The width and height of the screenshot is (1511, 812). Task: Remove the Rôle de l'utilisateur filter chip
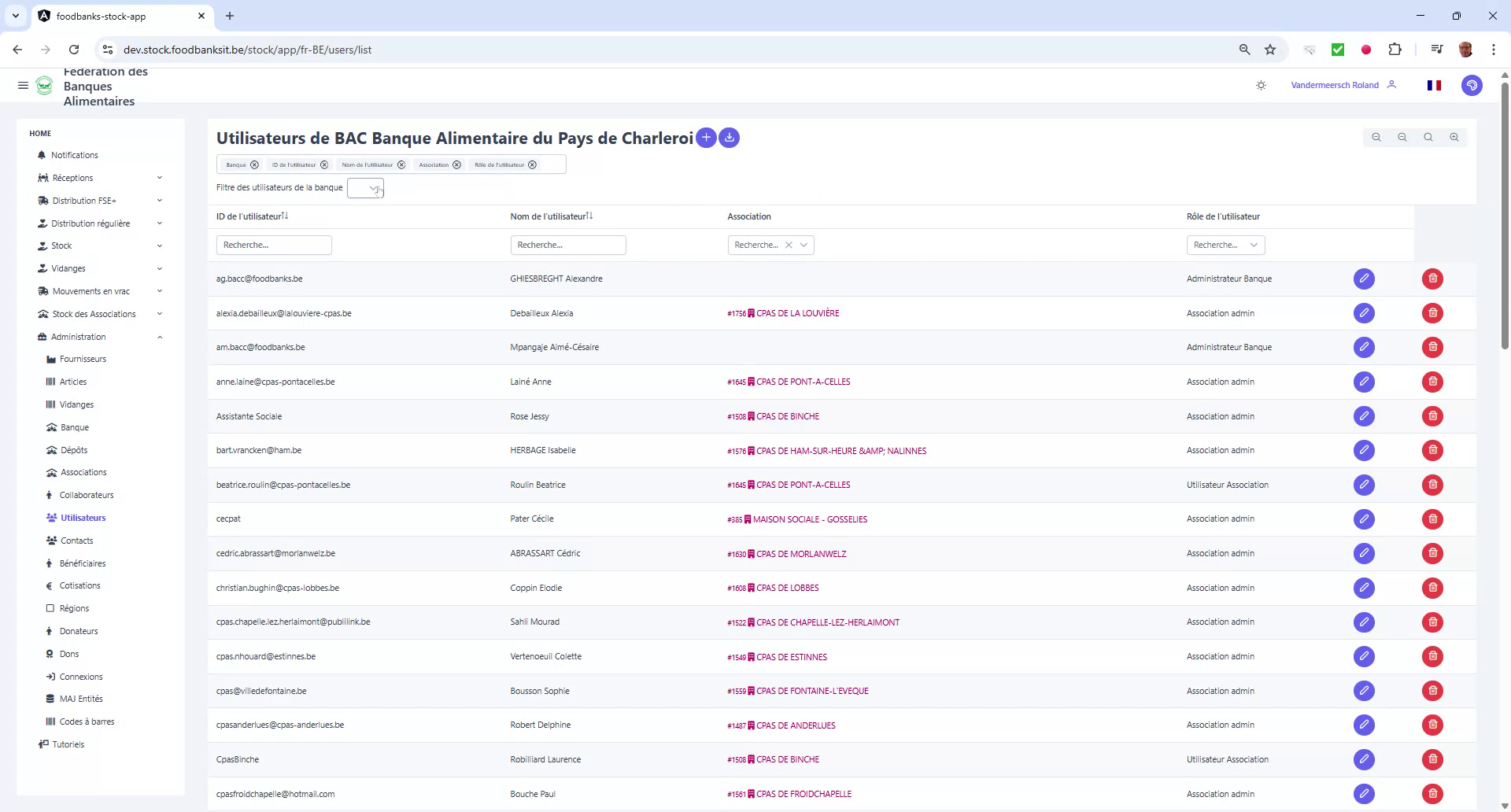pyautogui.click(x=533, y=164)
